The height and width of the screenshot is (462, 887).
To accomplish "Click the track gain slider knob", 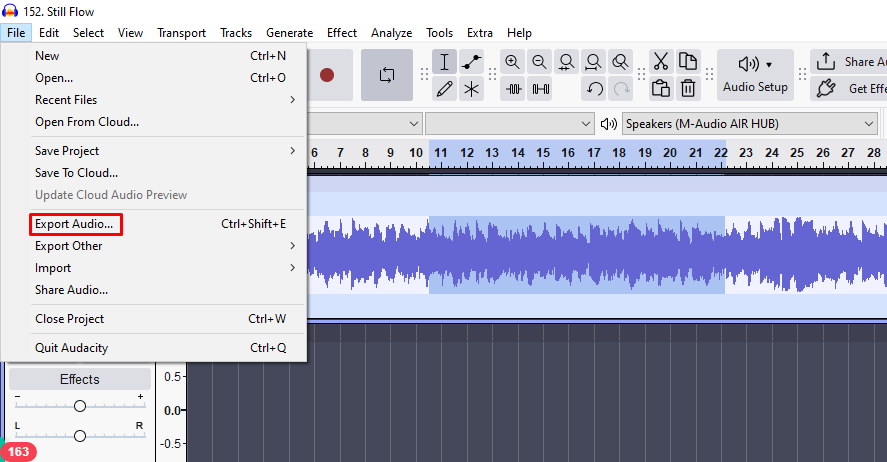I will coord(80,406).
